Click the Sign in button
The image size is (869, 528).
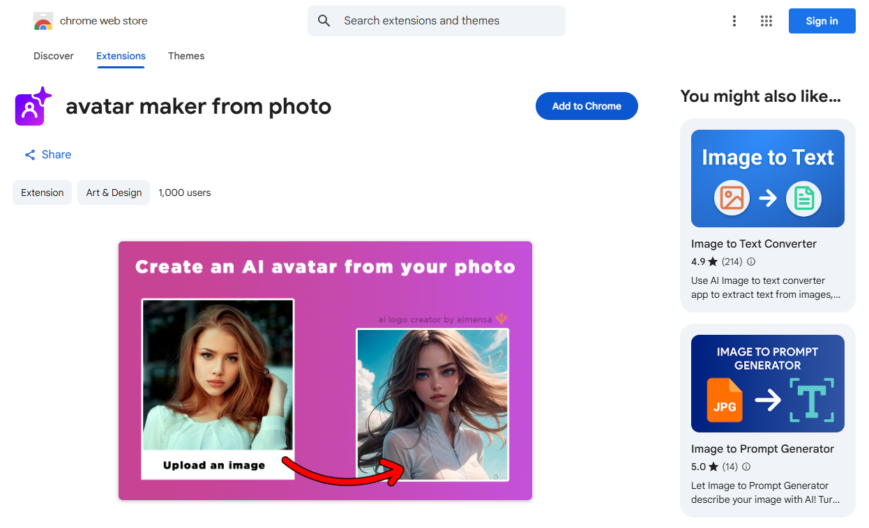coord(821,21)
